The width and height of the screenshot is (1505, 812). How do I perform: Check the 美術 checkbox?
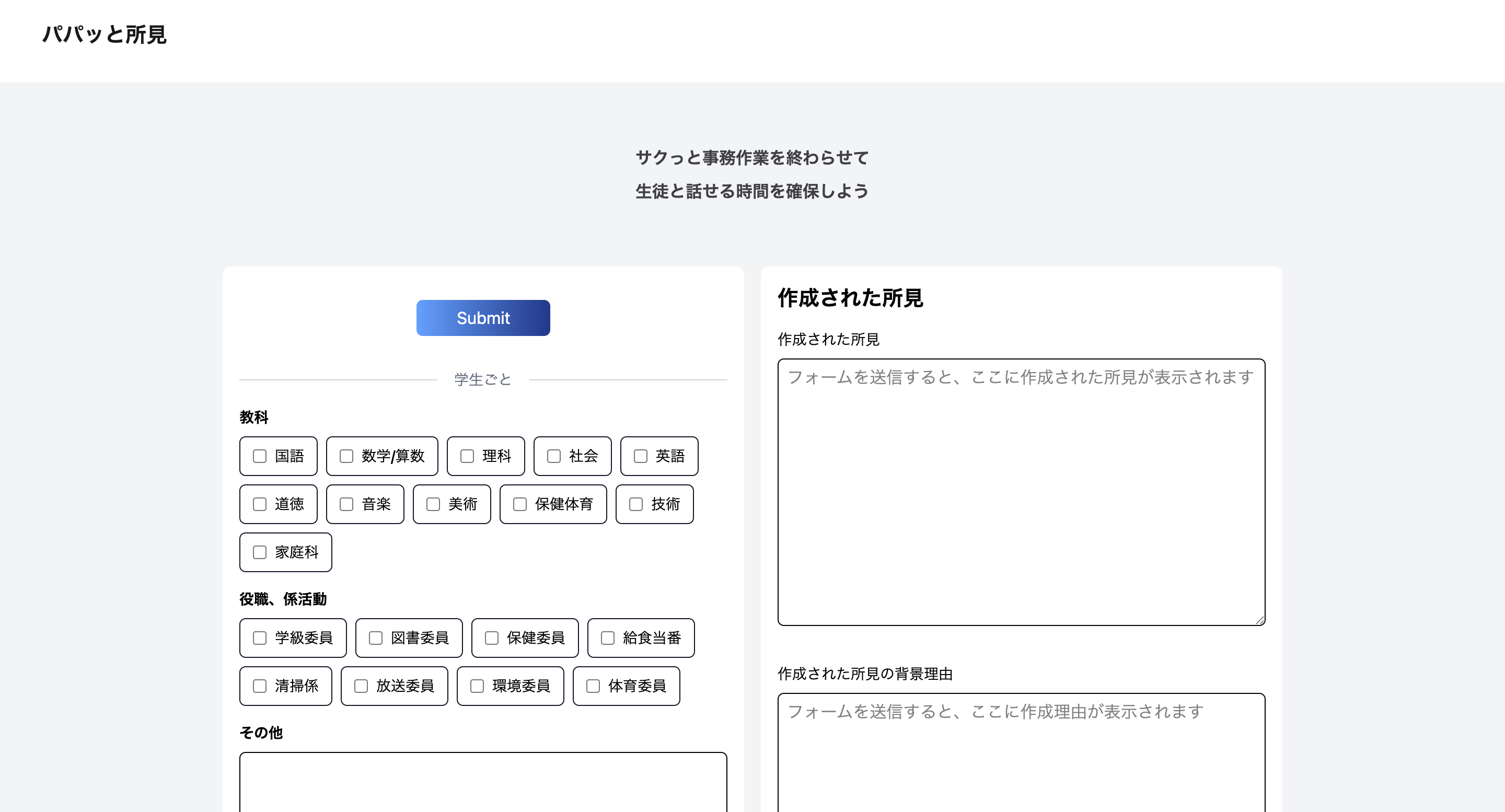(433, 504)
